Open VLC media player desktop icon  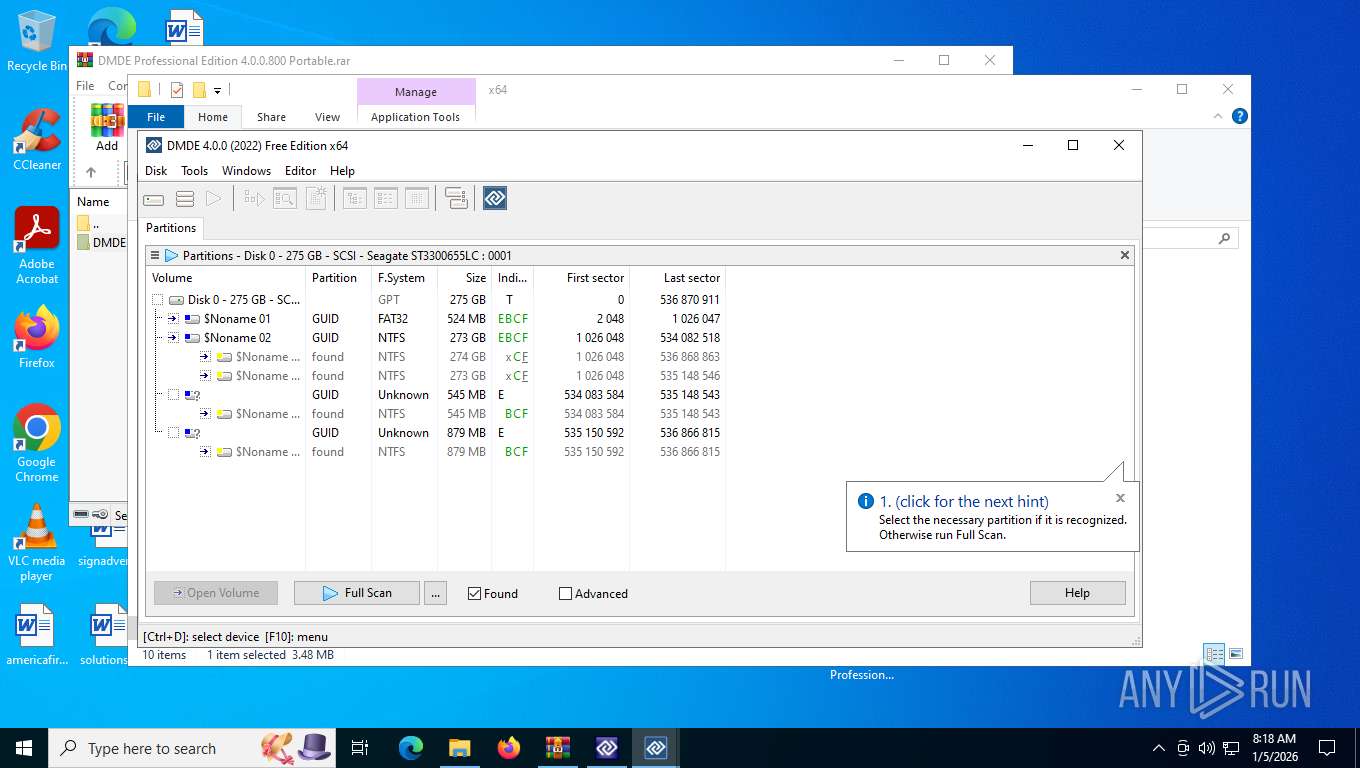click(37, 542)
